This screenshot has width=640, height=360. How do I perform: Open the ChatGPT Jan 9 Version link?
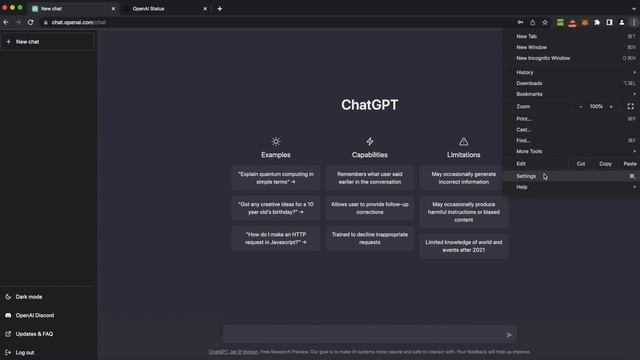233,352
